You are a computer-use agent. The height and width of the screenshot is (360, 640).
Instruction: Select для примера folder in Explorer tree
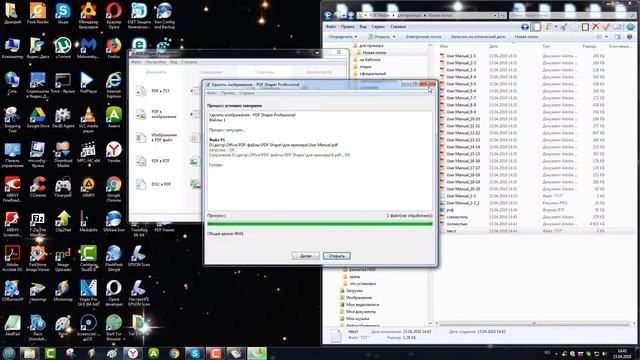pos(368,46)
